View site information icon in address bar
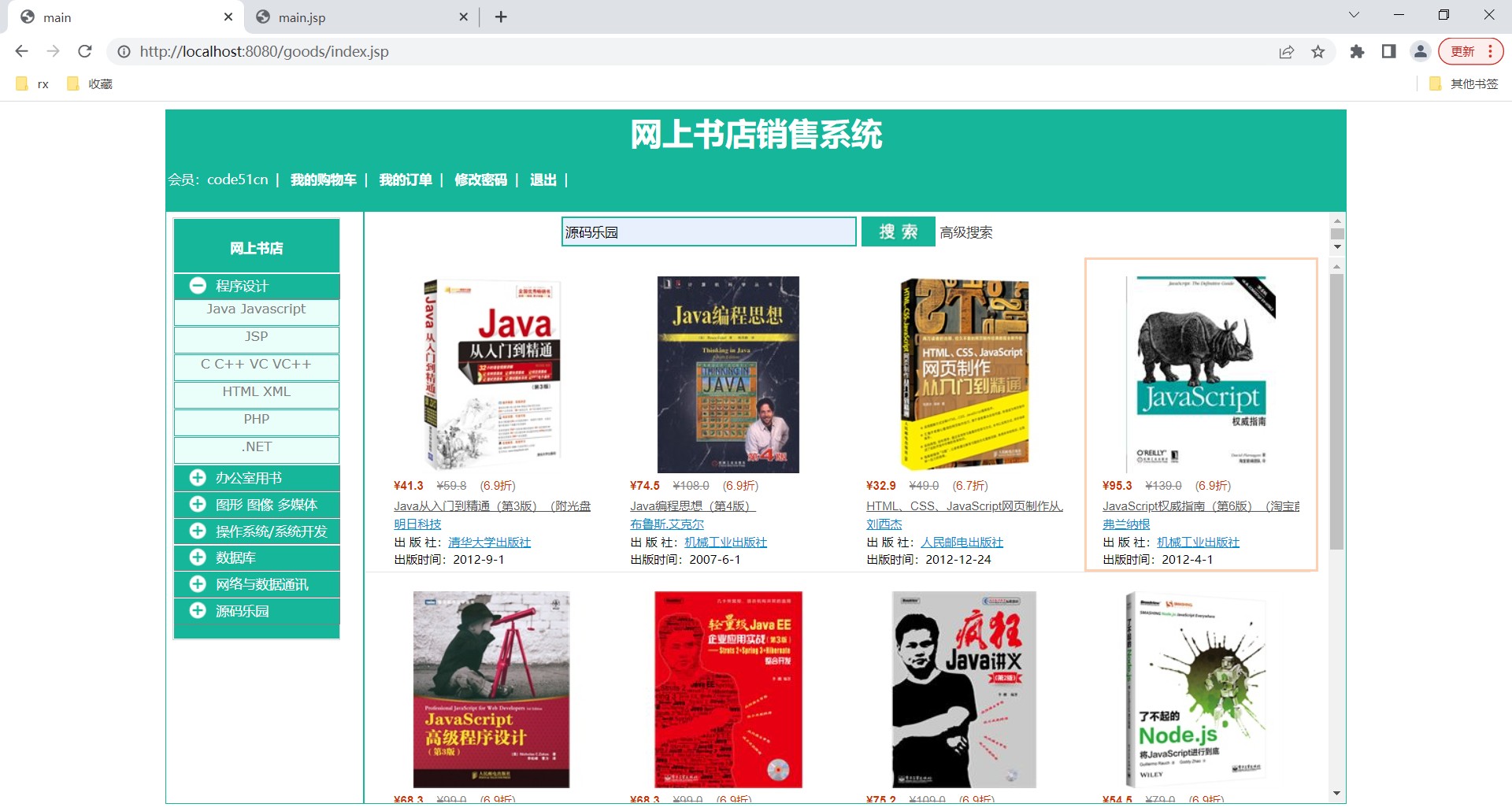This screenshot has width=1512, height=811. click(124, 51)
